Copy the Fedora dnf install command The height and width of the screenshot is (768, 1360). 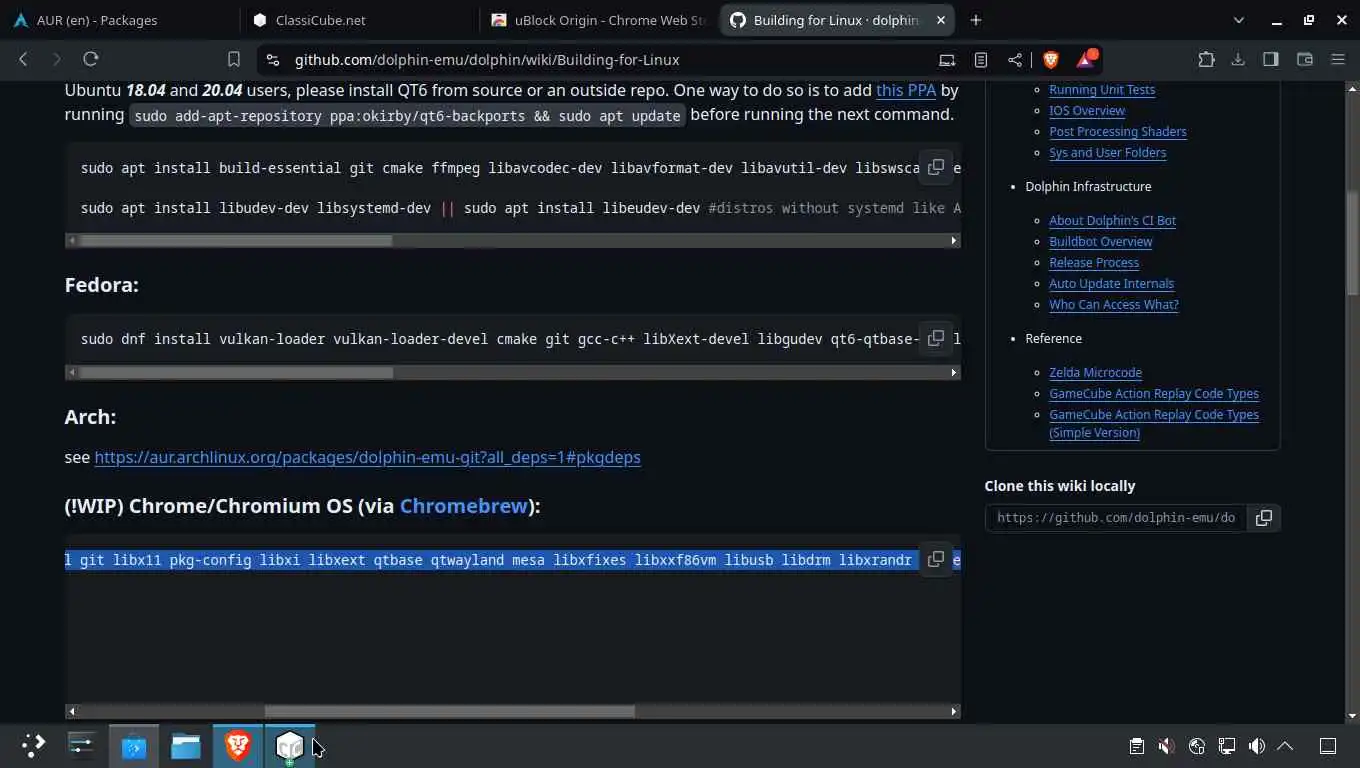click(x=936, y=338)
